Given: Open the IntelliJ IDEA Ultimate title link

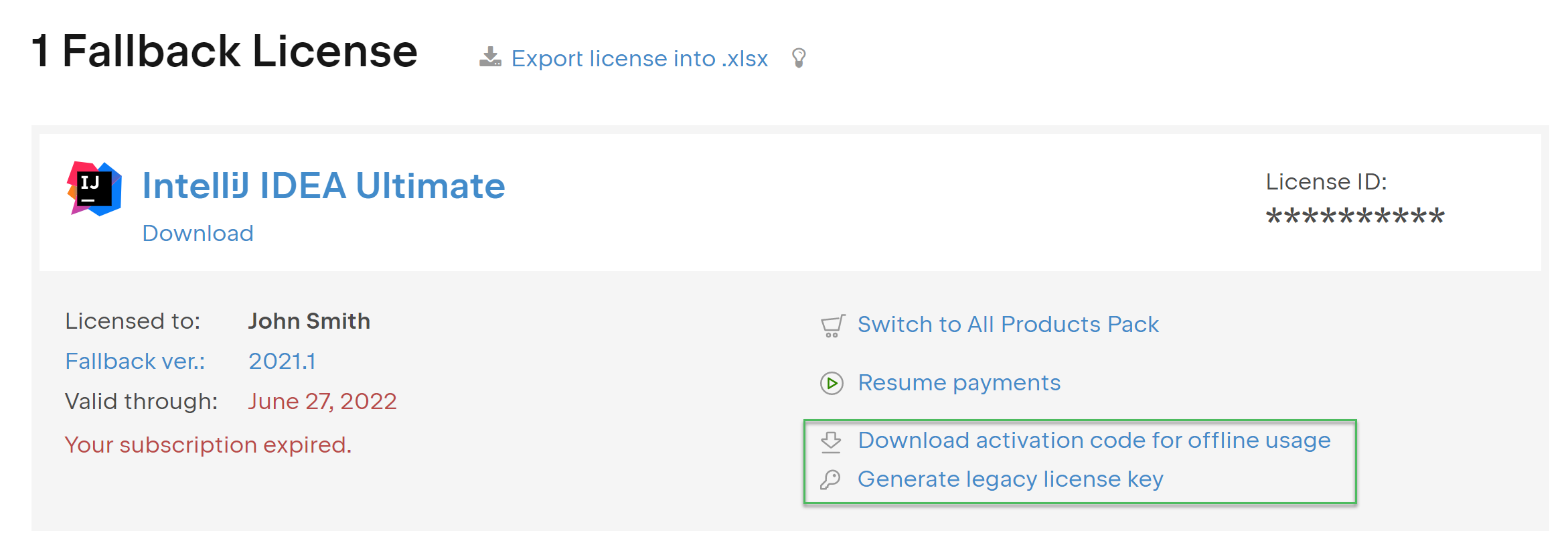Looking at the screenshot, I should [x=324, y=185].
